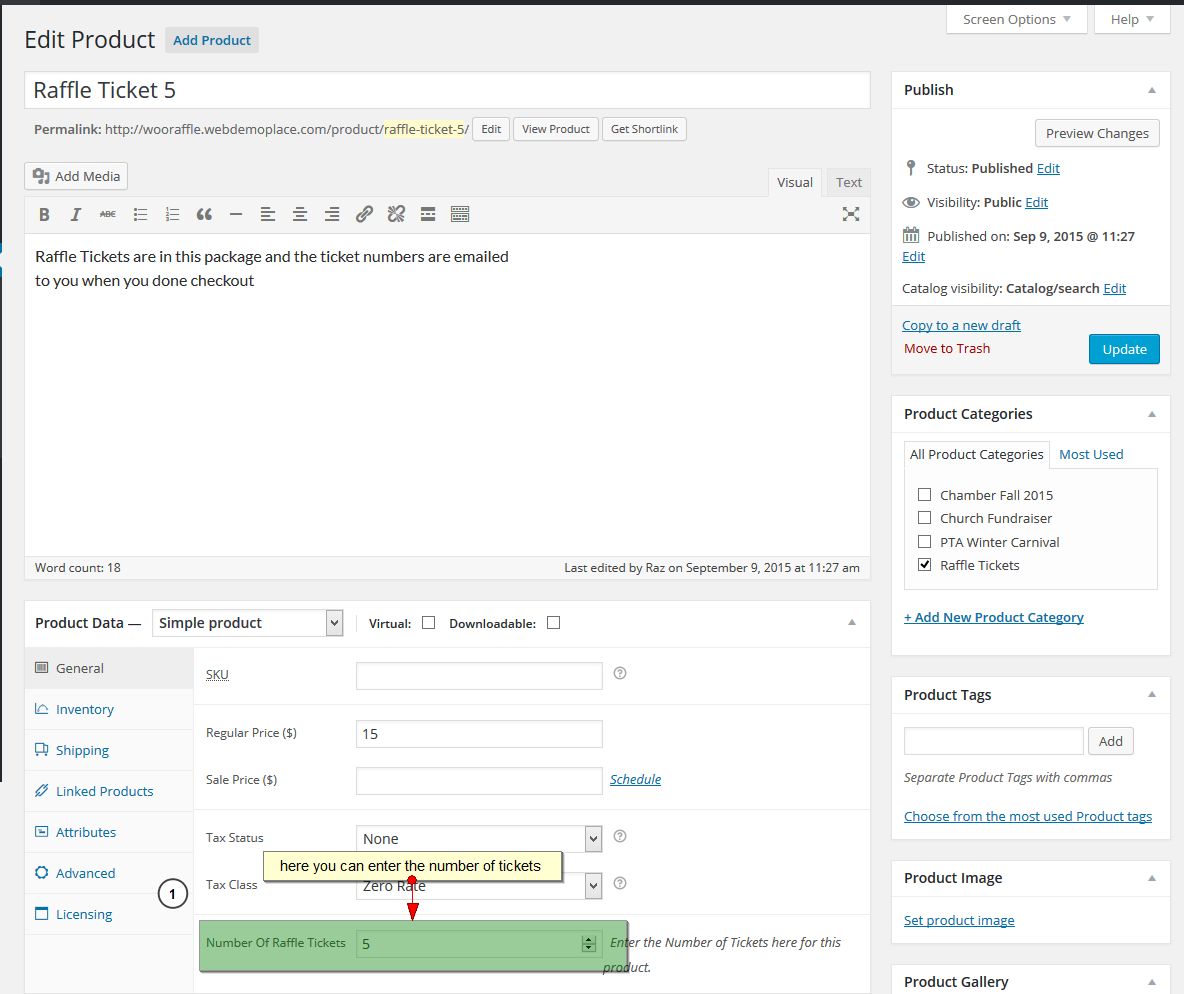Select the General product data tab
Image resolution: width=1184 pixels, height=994 pixels.
point(109,668)
